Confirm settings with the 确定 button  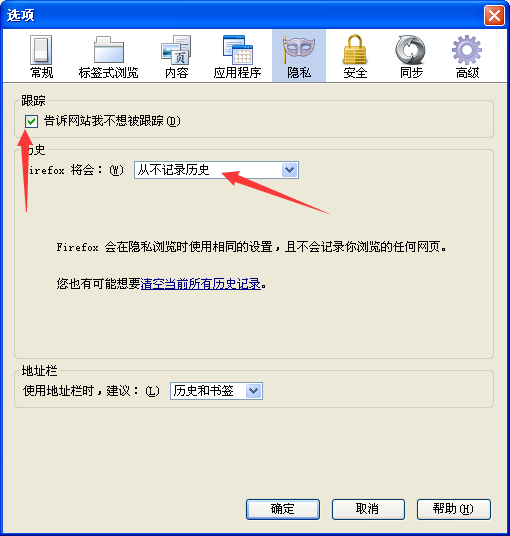(283, 509)
